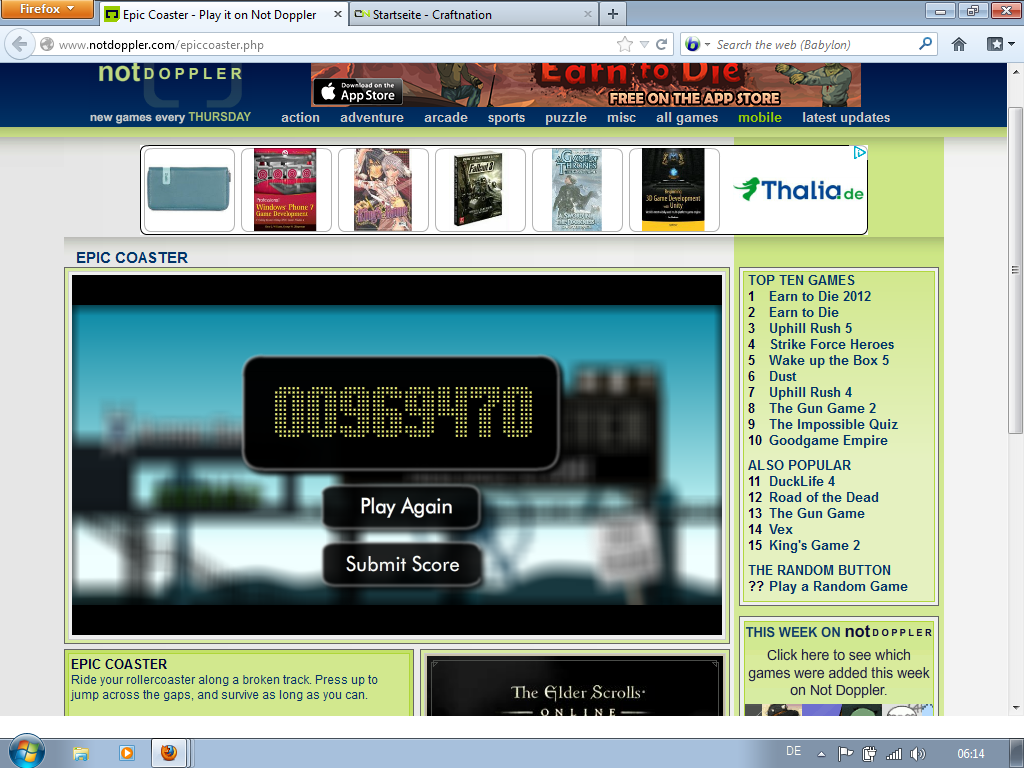Open the all games page
The width and height of the screenshot is (1024, 768).
(687, 118)
